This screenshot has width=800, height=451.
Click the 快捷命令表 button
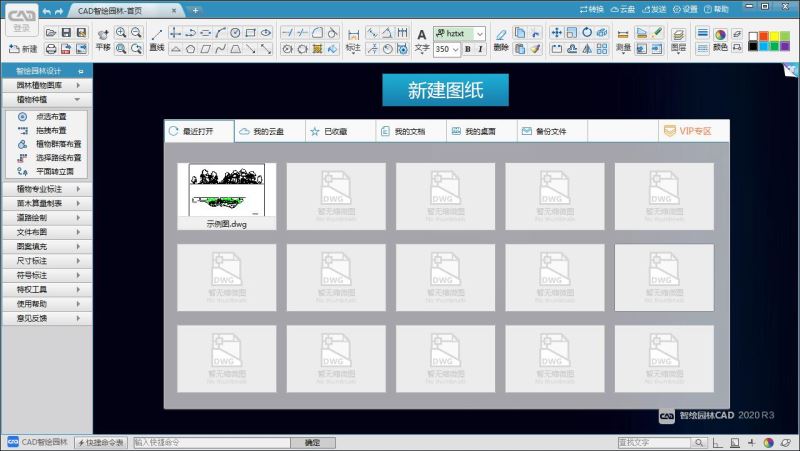[101, 442]
